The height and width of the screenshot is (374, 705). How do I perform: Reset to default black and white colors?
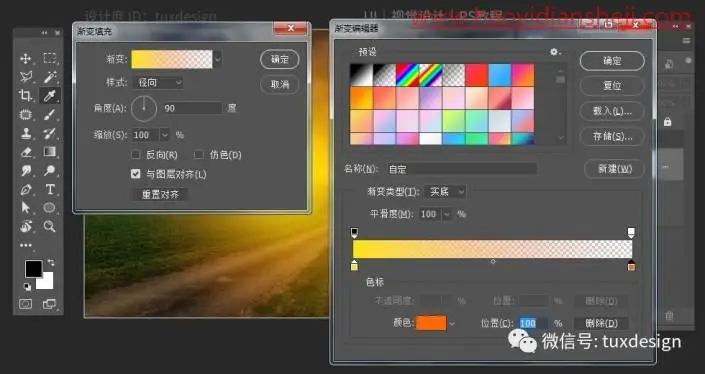[x=27, y=287]
